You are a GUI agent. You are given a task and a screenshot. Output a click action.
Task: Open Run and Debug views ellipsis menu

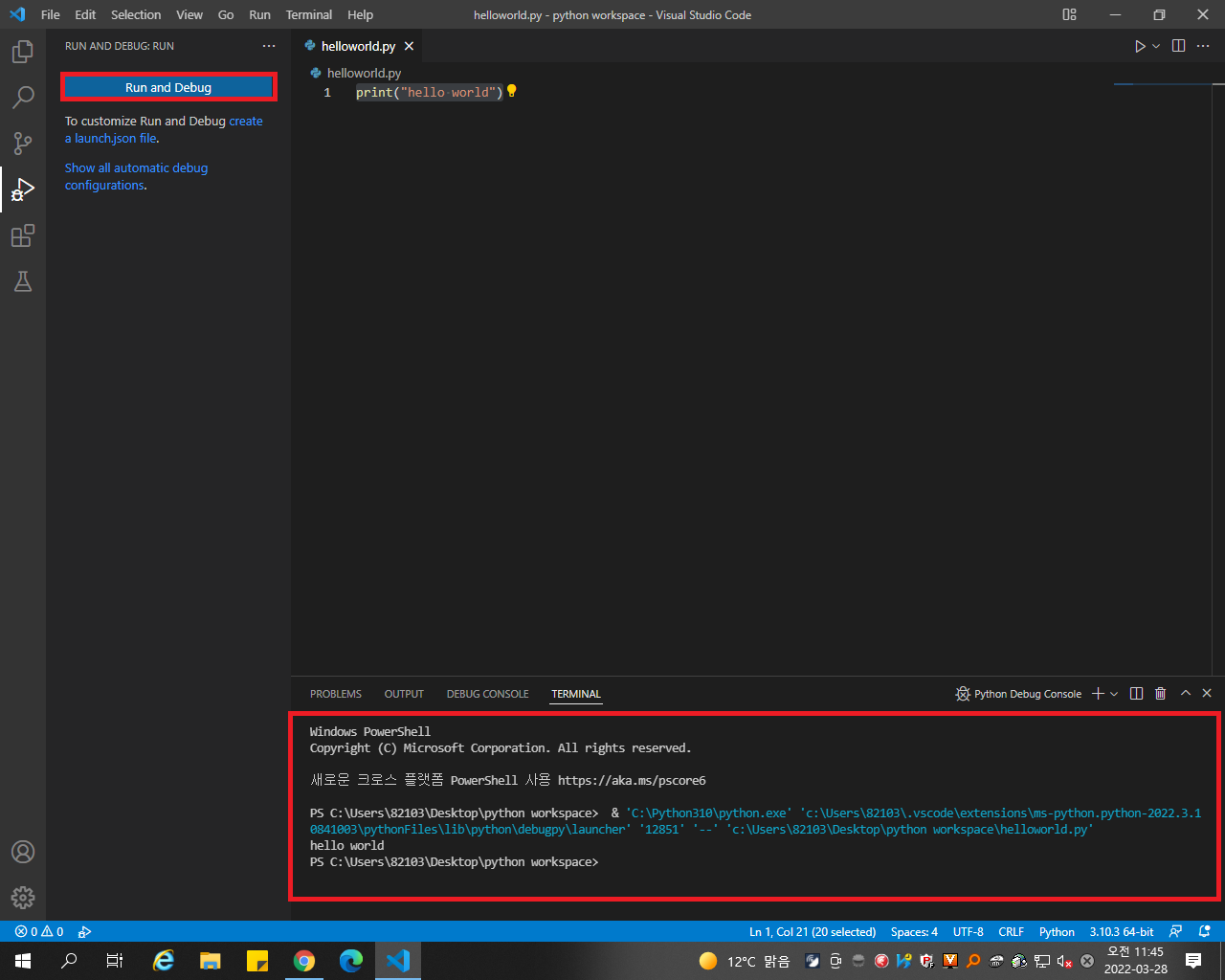point(269,46)
